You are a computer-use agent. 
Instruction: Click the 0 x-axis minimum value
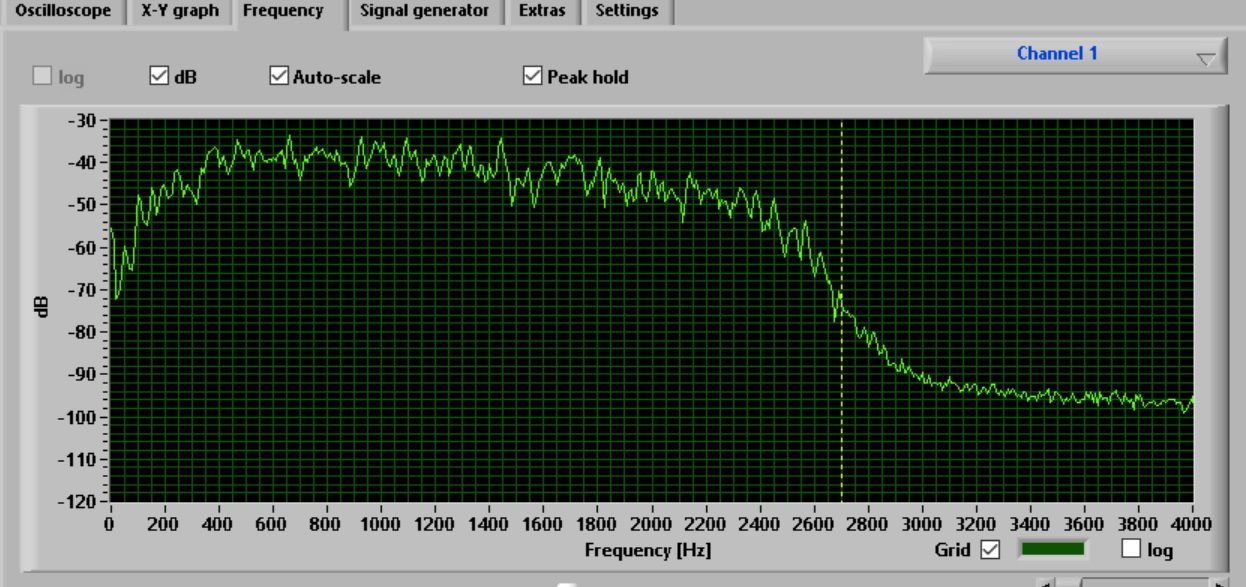[x=109, y=523]
